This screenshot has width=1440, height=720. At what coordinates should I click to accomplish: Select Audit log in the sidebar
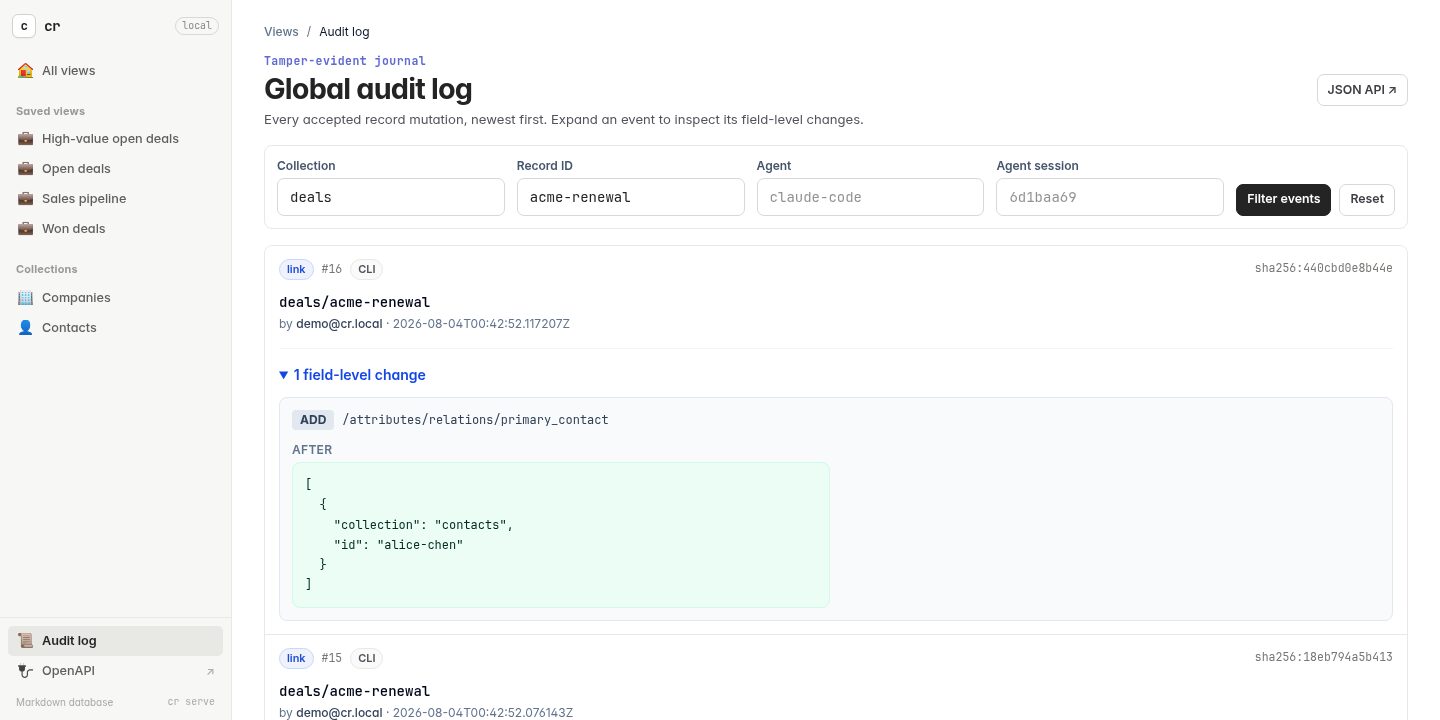pyautogui.click(x=115, y=641)
